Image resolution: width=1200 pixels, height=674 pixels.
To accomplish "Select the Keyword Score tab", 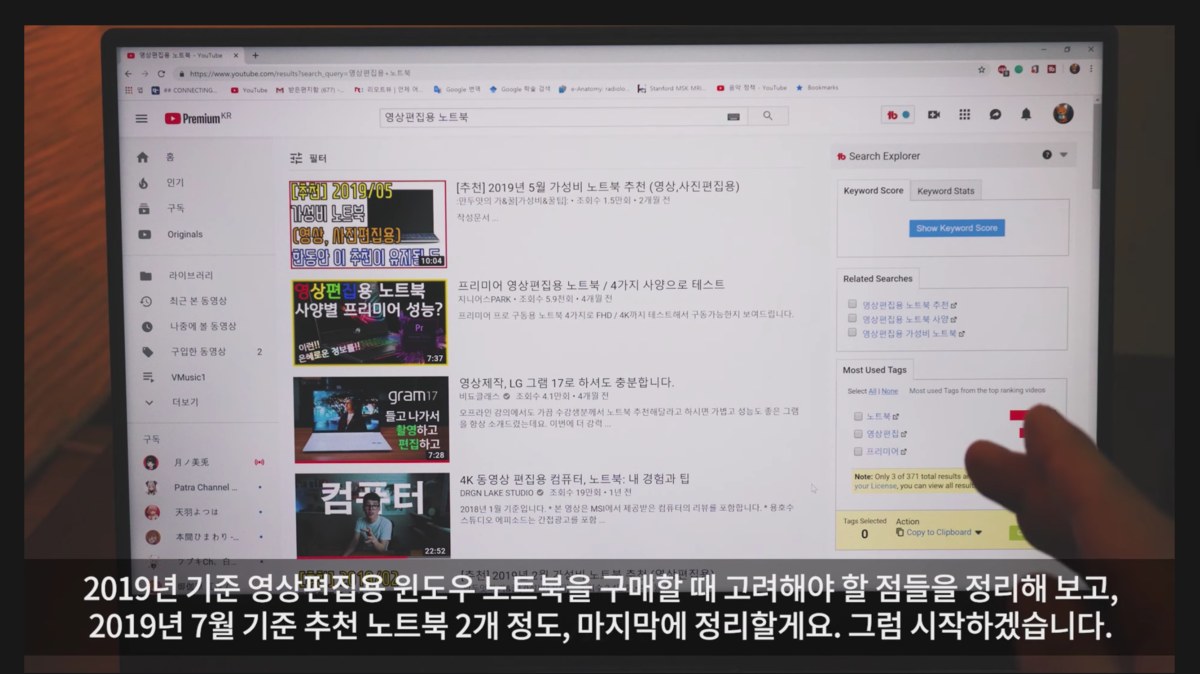I will (x=873, y=190).
